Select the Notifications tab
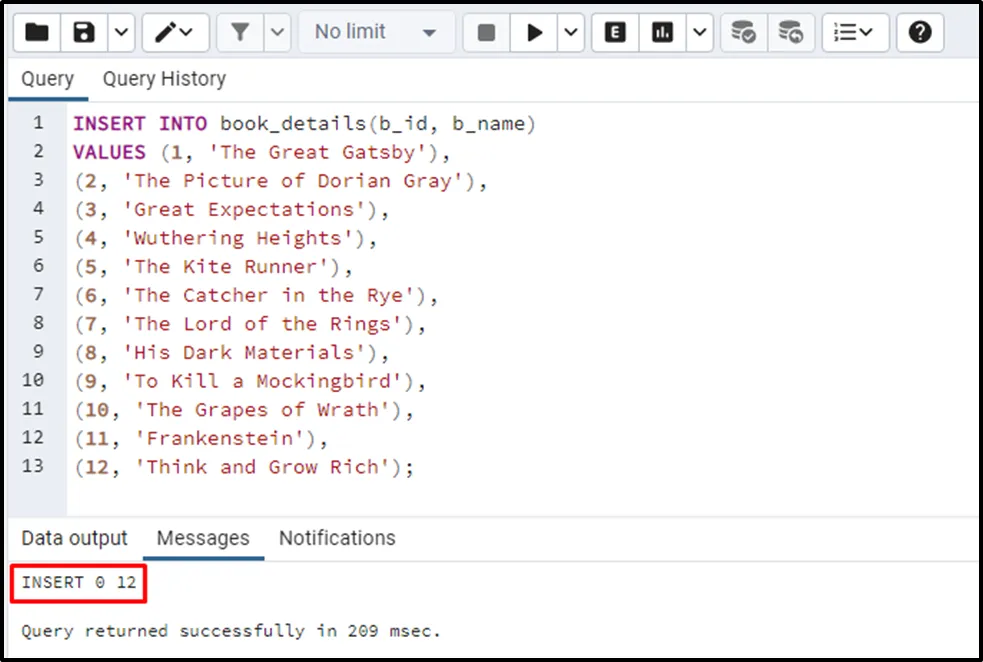Image resolution: width=983 pixels, height=662 pixels. coord(337,538)
